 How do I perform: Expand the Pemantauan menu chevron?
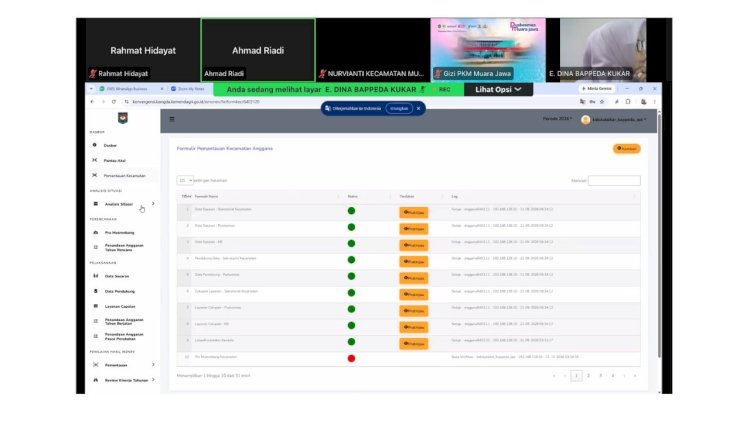pos(153,365)
